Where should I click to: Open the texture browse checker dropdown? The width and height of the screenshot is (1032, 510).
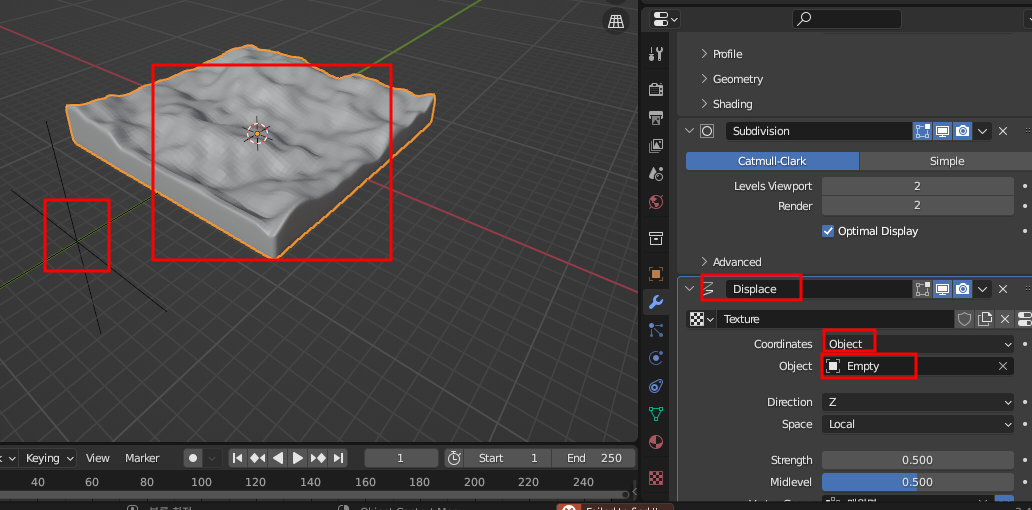pos(702,319)
